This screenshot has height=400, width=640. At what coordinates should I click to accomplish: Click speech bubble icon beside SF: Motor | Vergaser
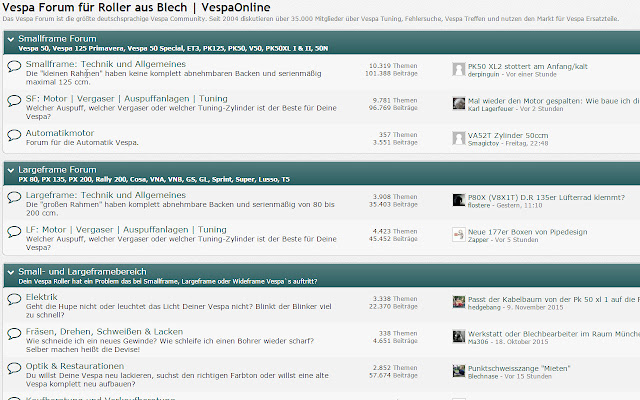click(14, 100)
